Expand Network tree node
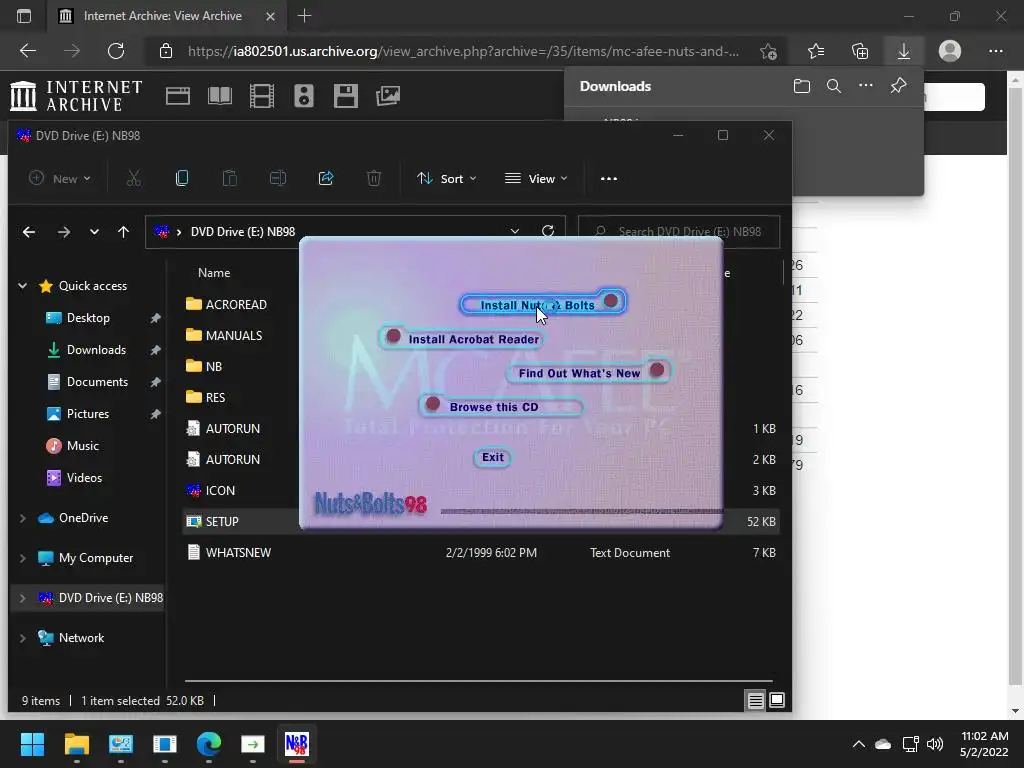Viewport: 1024px width, 768px height. [22, 638]
